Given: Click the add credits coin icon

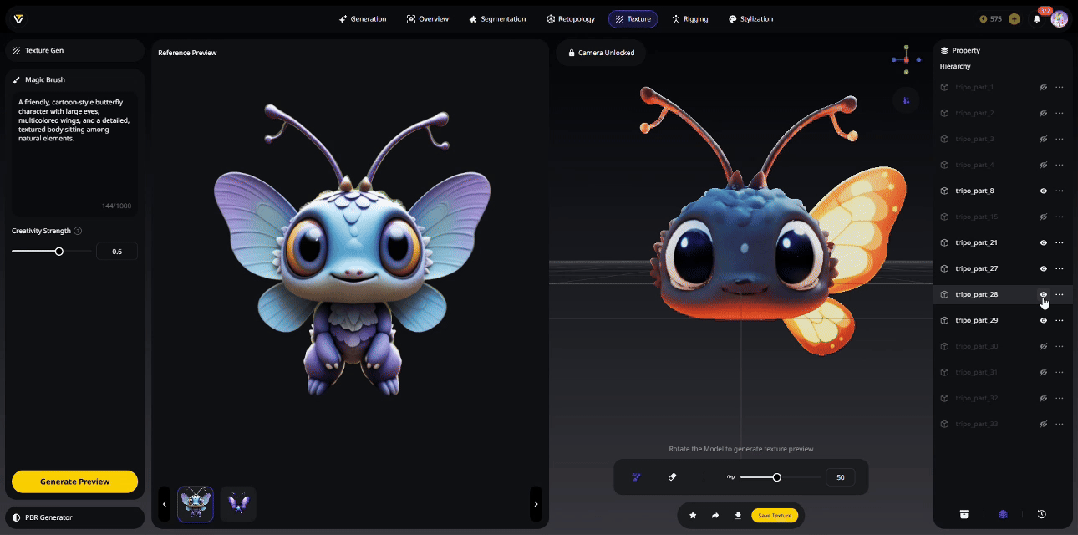Looking at the screenshot, I should coord(1014,19).
